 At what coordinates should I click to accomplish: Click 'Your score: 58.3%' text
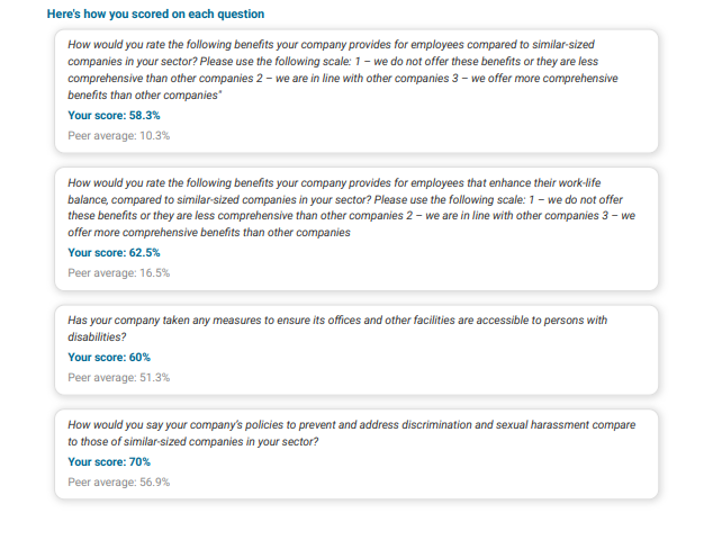(x=114, y=115)
